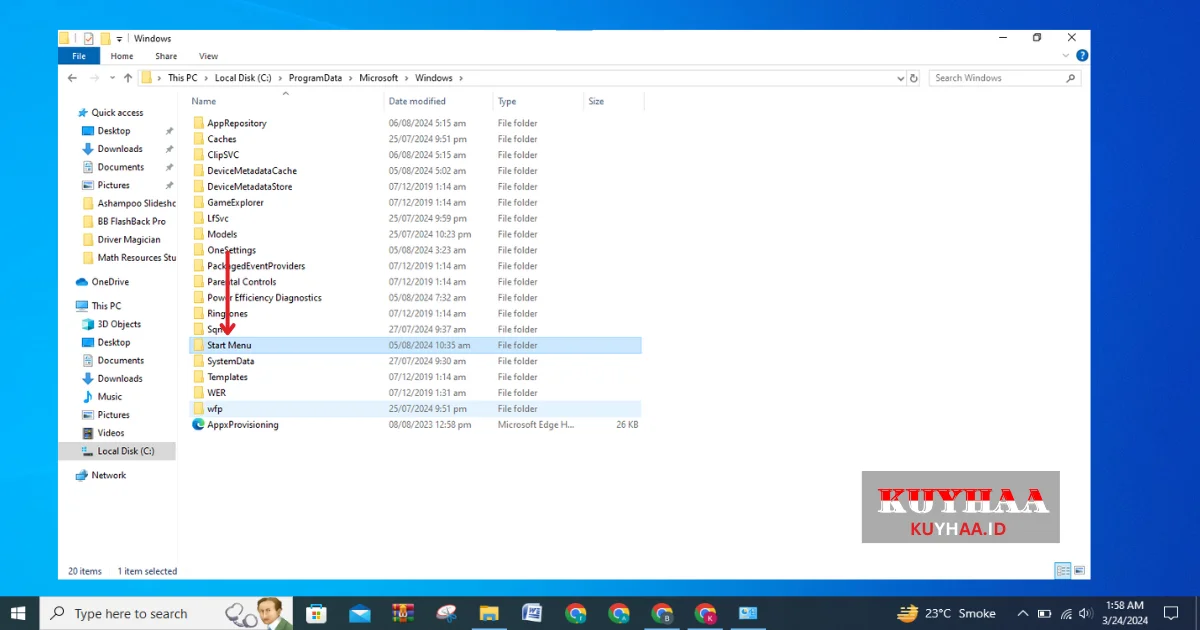The image size is (1200, 630).
Task: Open the Help question mark icon
Action: coord(1082,56)
